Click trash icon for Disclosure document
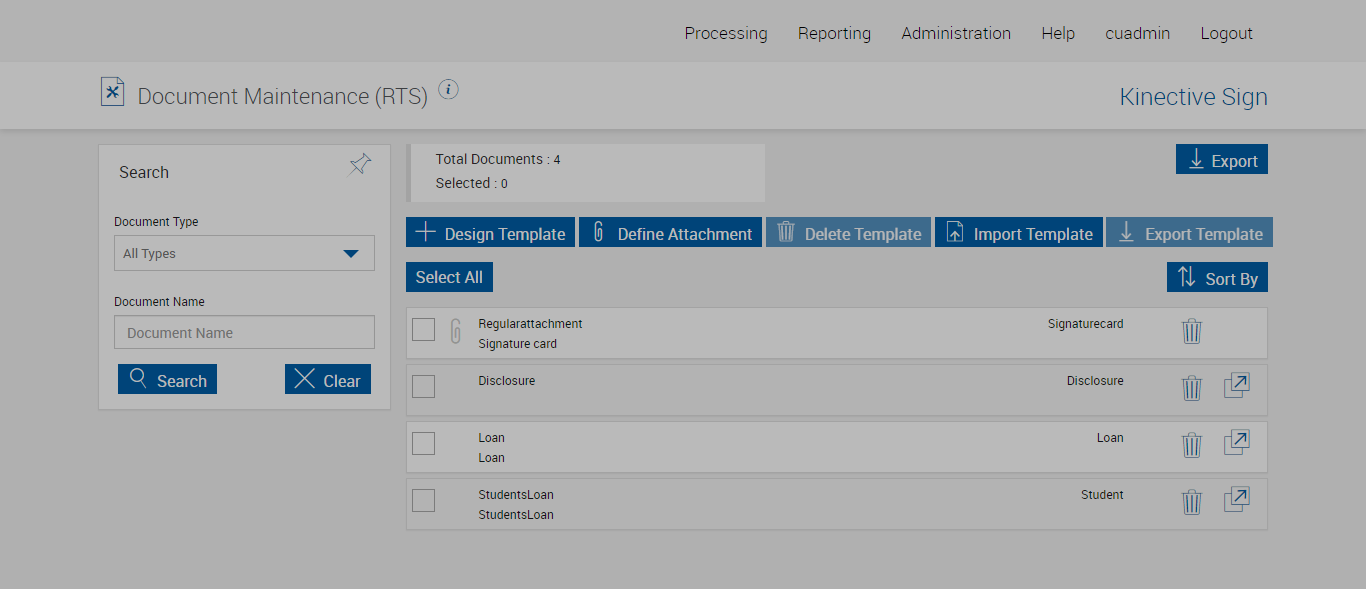 coord(1191,388)
